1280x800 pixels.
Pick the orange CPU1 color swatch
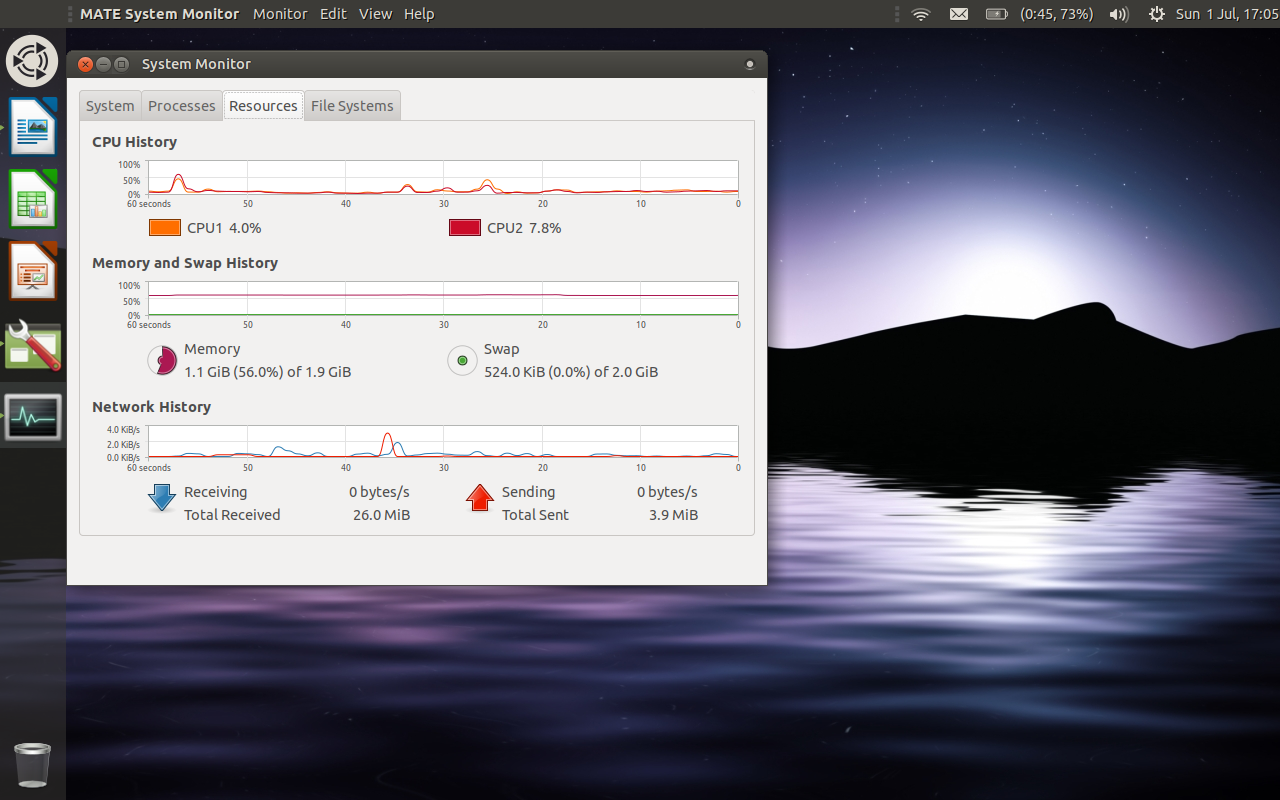coord(165,228)
